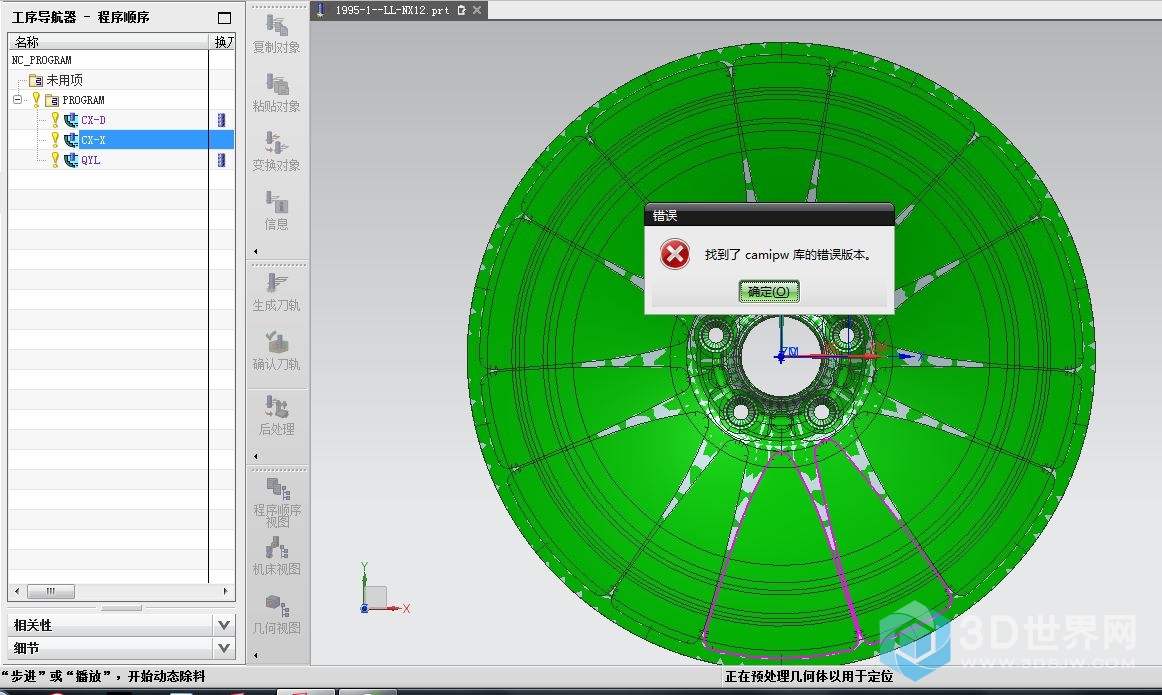Click the 正在预处理几何体以用于定位 status text
Viewport: 1162px width, 695px height.
point(809,676)
